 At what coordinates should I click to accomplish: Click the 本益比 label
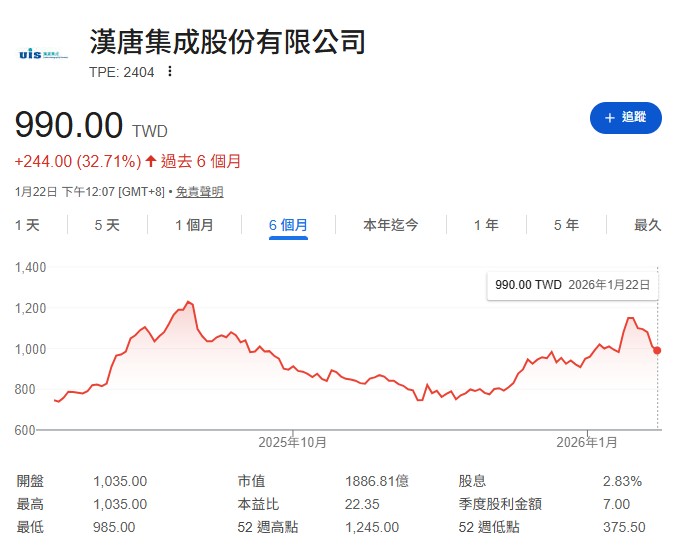click(258, 504)
